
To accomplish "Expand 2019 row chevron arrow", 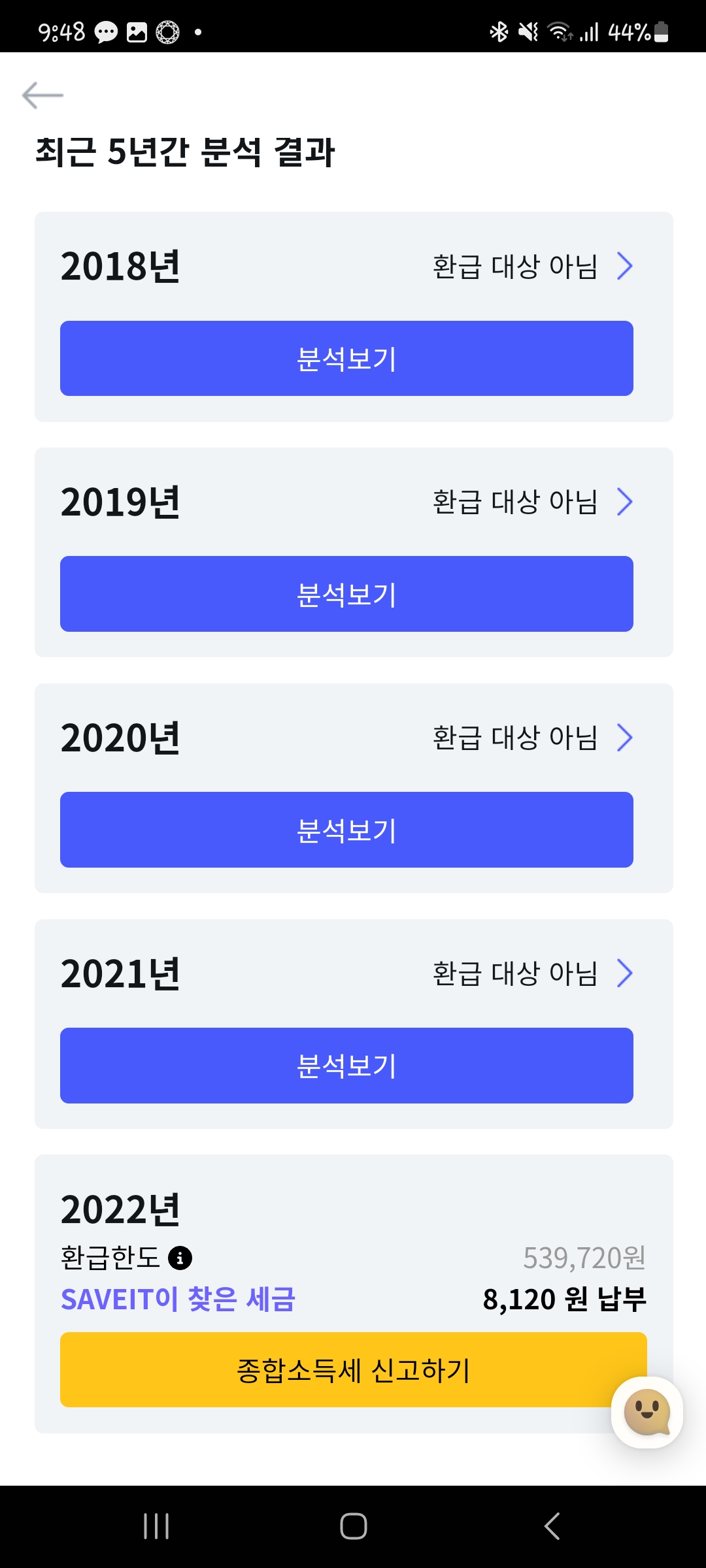I will point(625,502).
